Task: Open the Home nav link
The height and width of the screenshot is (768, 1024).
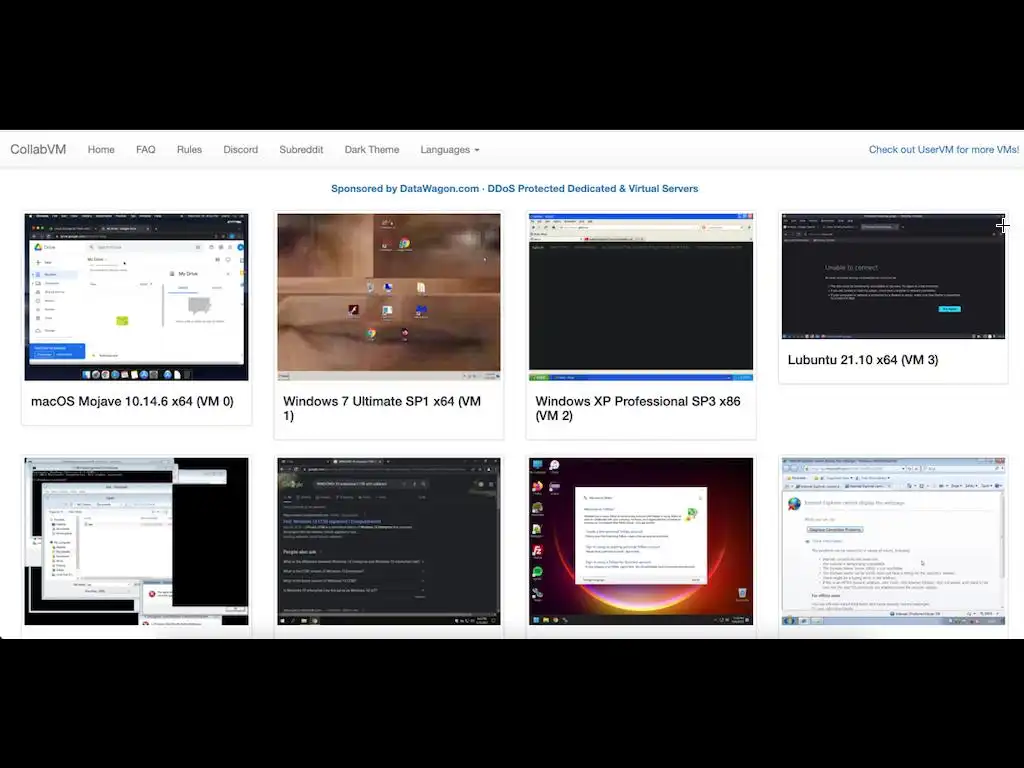Action: pyautogui.click(x=101, y=150)
